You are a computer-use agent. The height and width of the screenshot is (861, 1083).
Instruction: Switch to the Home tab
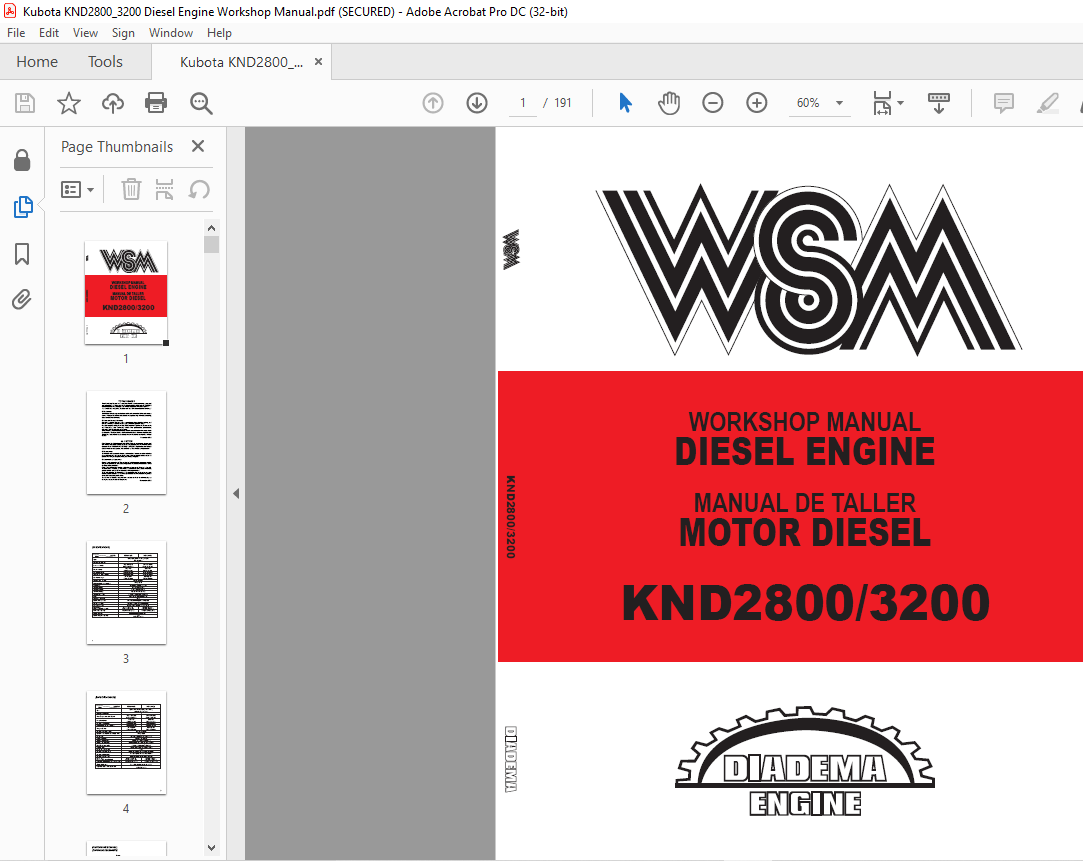[37, 62]
